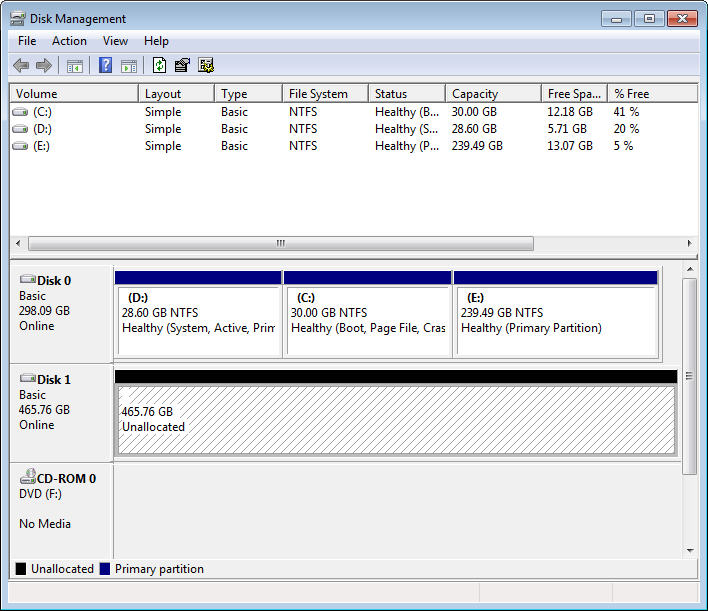Select the drive icon beside (D:) in volume list

(x=20, y=129)
